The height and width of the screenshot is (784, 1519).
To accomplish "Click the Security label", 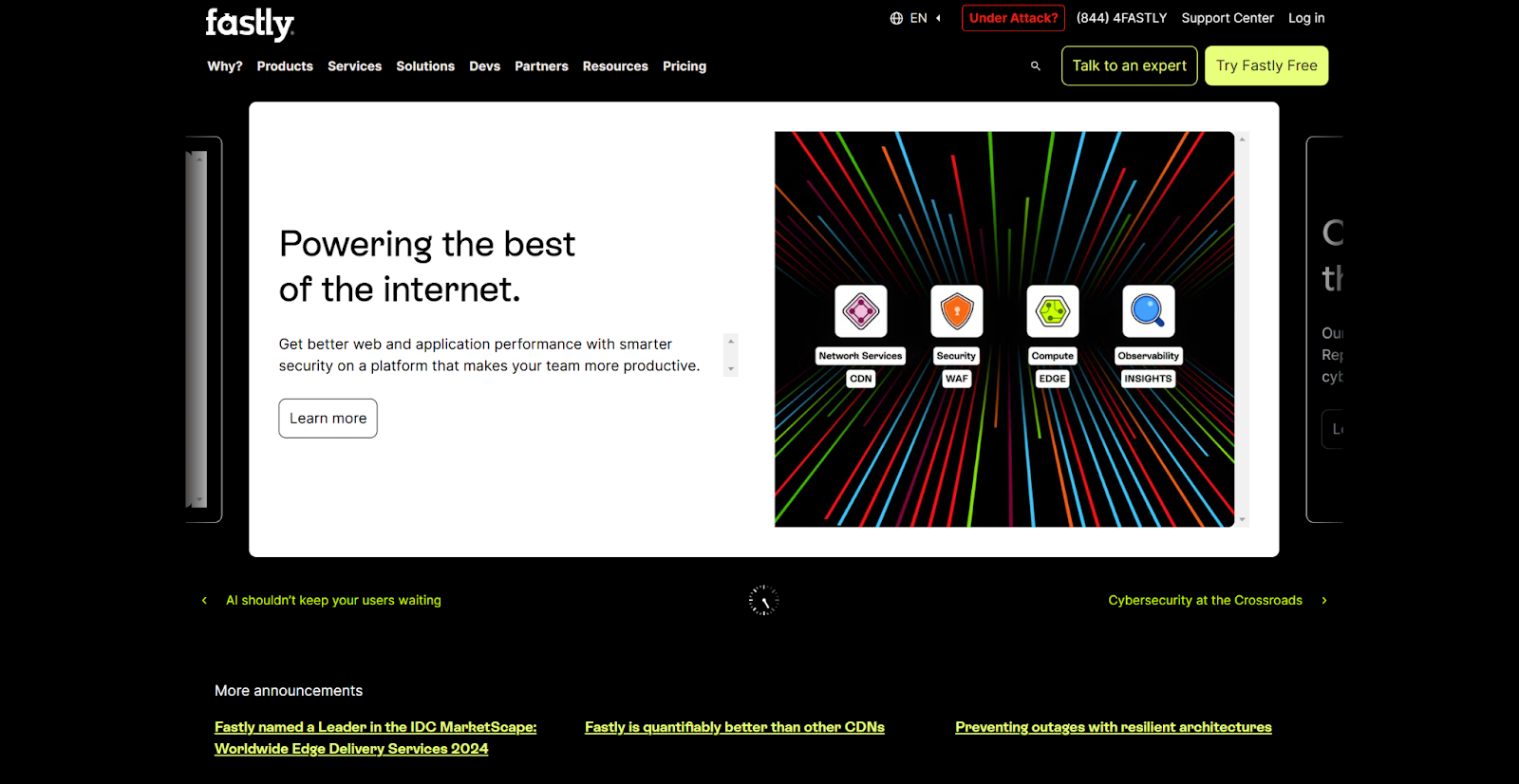I will (x=956, y=356).
